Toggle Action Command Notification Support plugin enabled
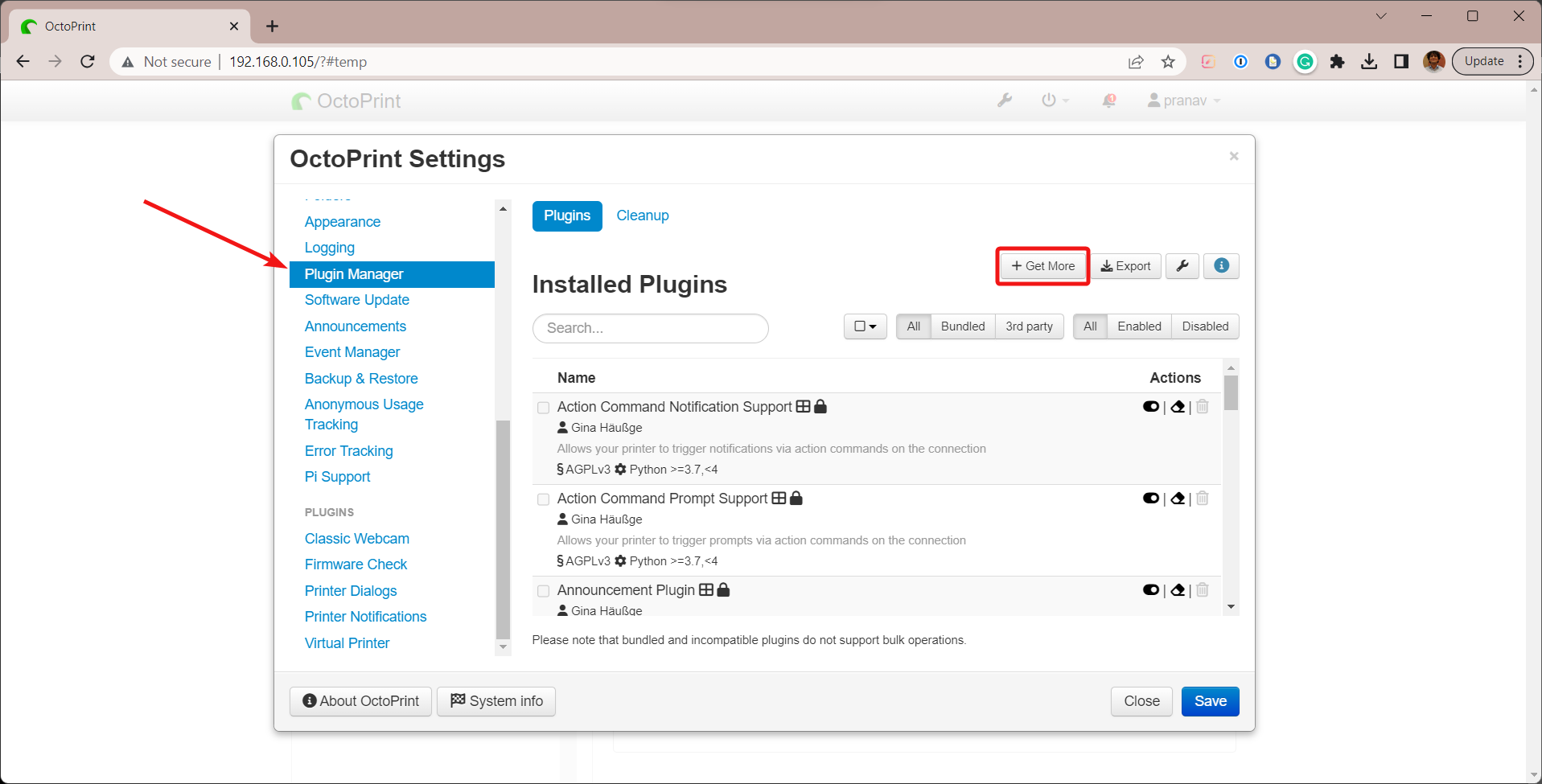The image size is (1542, 784). [1151, 407]
